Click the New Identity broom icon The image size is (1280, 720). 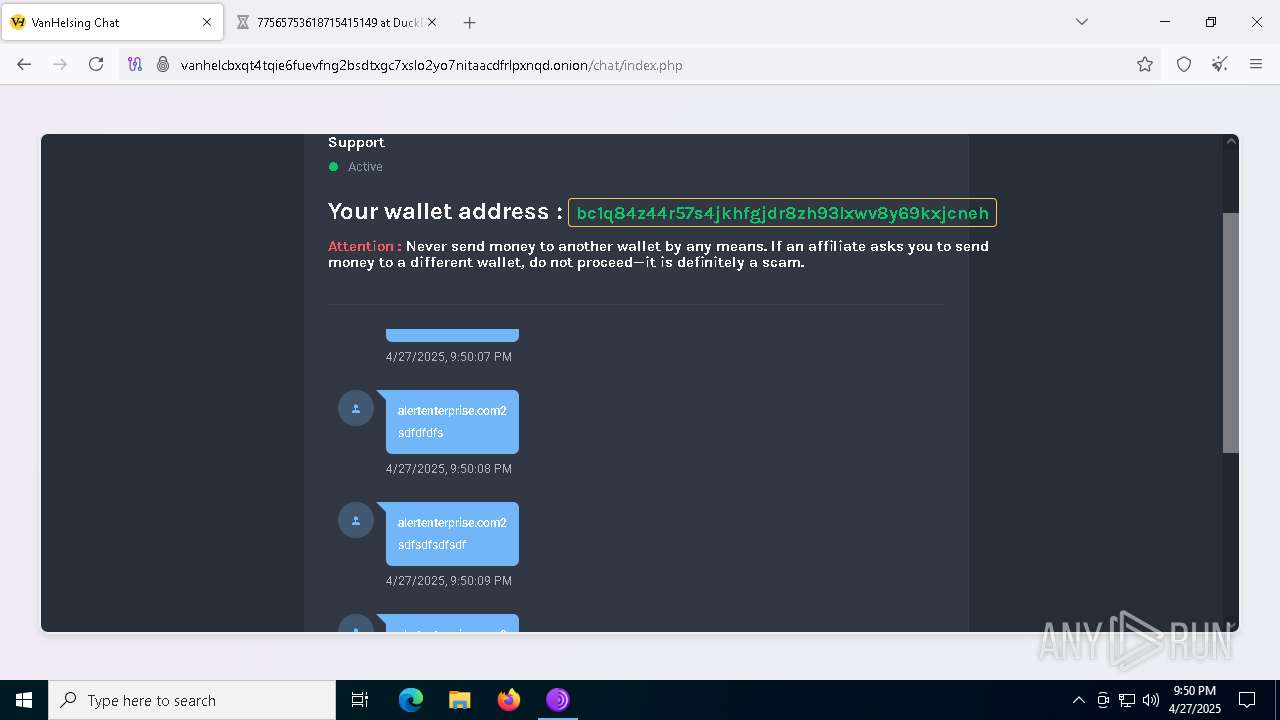(x=1220, y=64)
